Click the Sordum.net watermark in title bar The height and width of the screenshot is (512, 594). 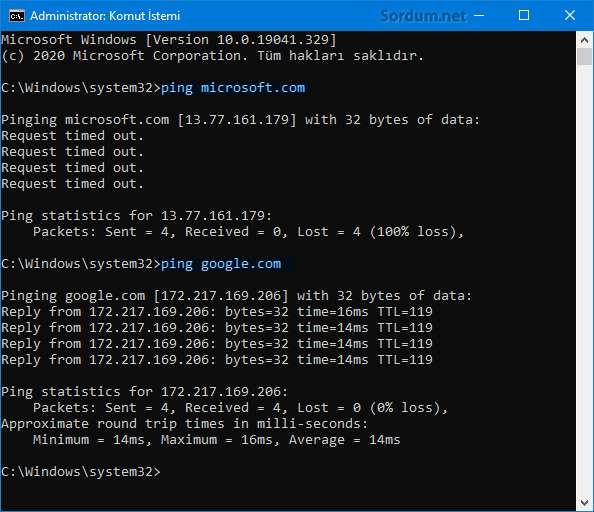423,16
